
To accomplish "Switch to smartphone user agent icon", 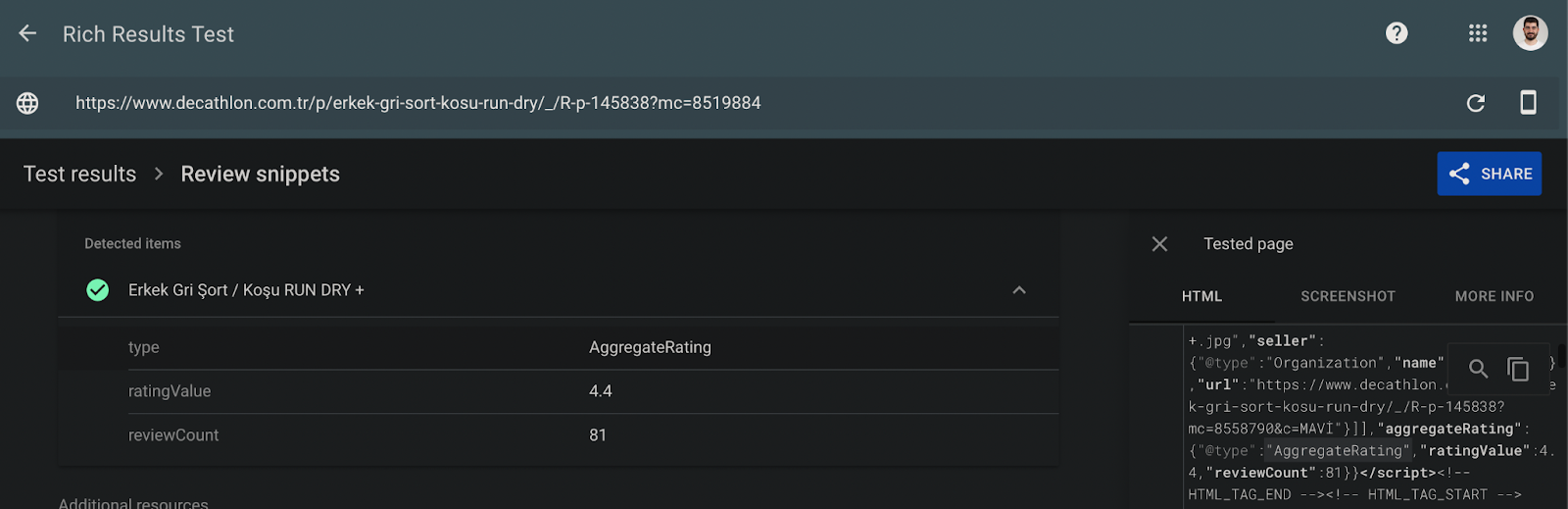I will pyautogui.click(x=1528, y=102).
